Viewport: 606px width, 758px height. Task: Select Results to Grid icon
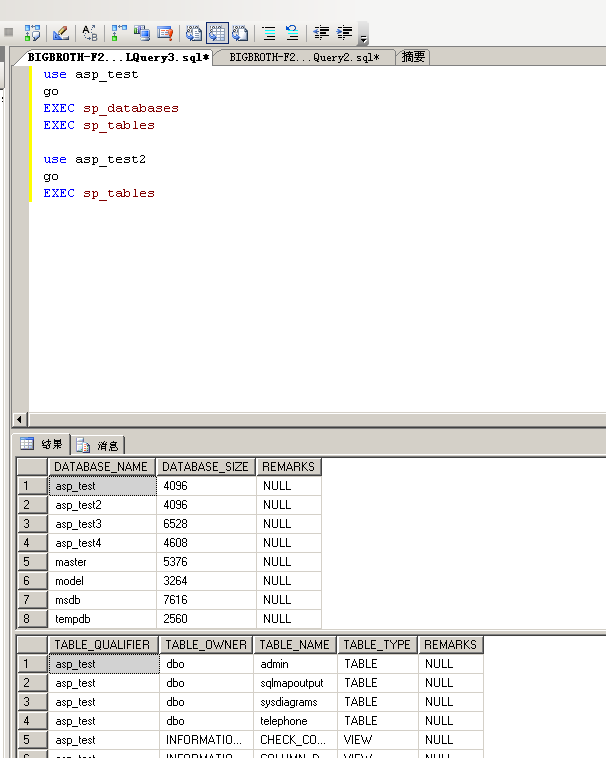[x=217, y=33]
